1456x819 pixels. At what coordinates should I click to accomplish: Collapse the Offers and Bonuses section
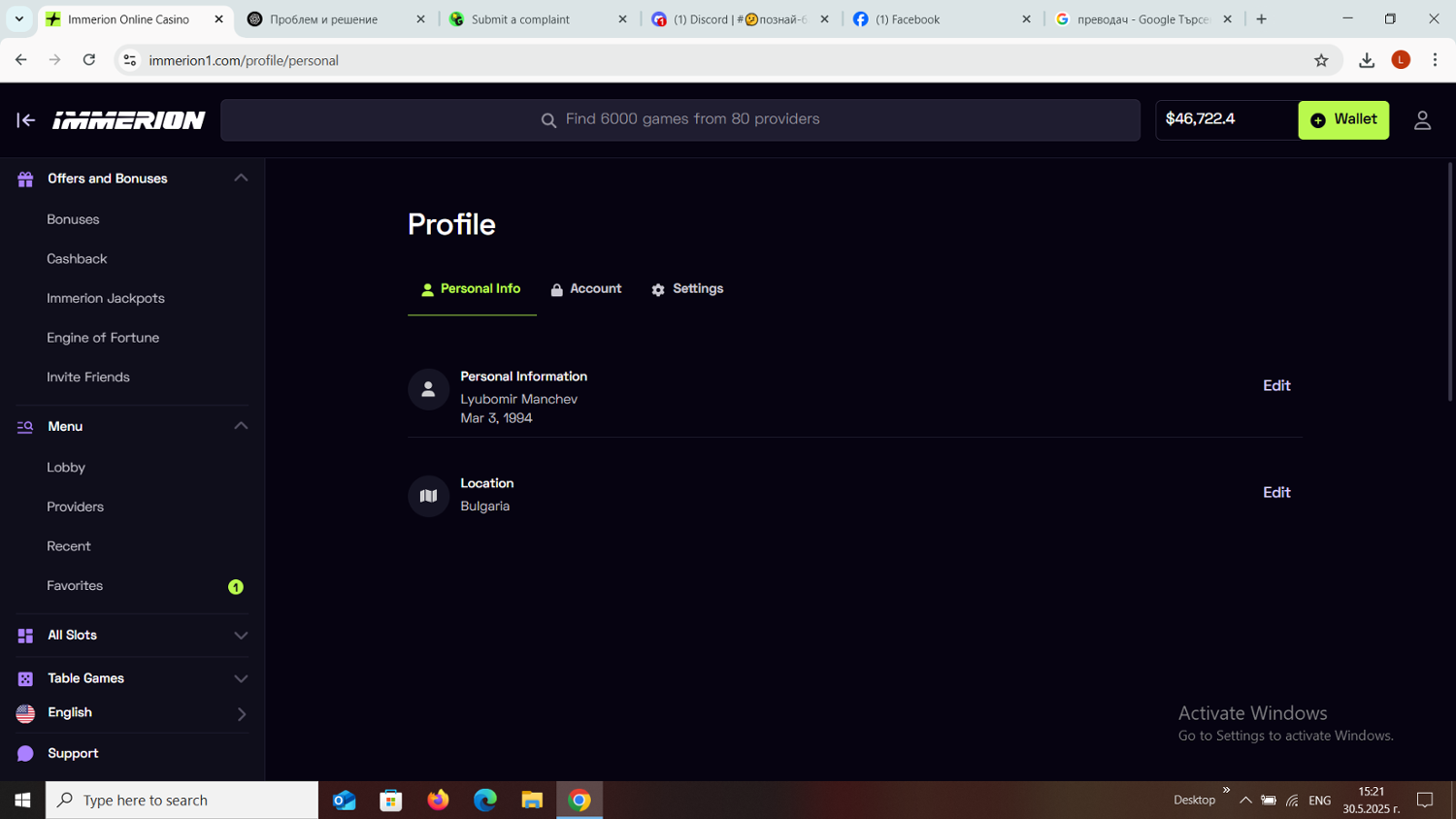241,179
